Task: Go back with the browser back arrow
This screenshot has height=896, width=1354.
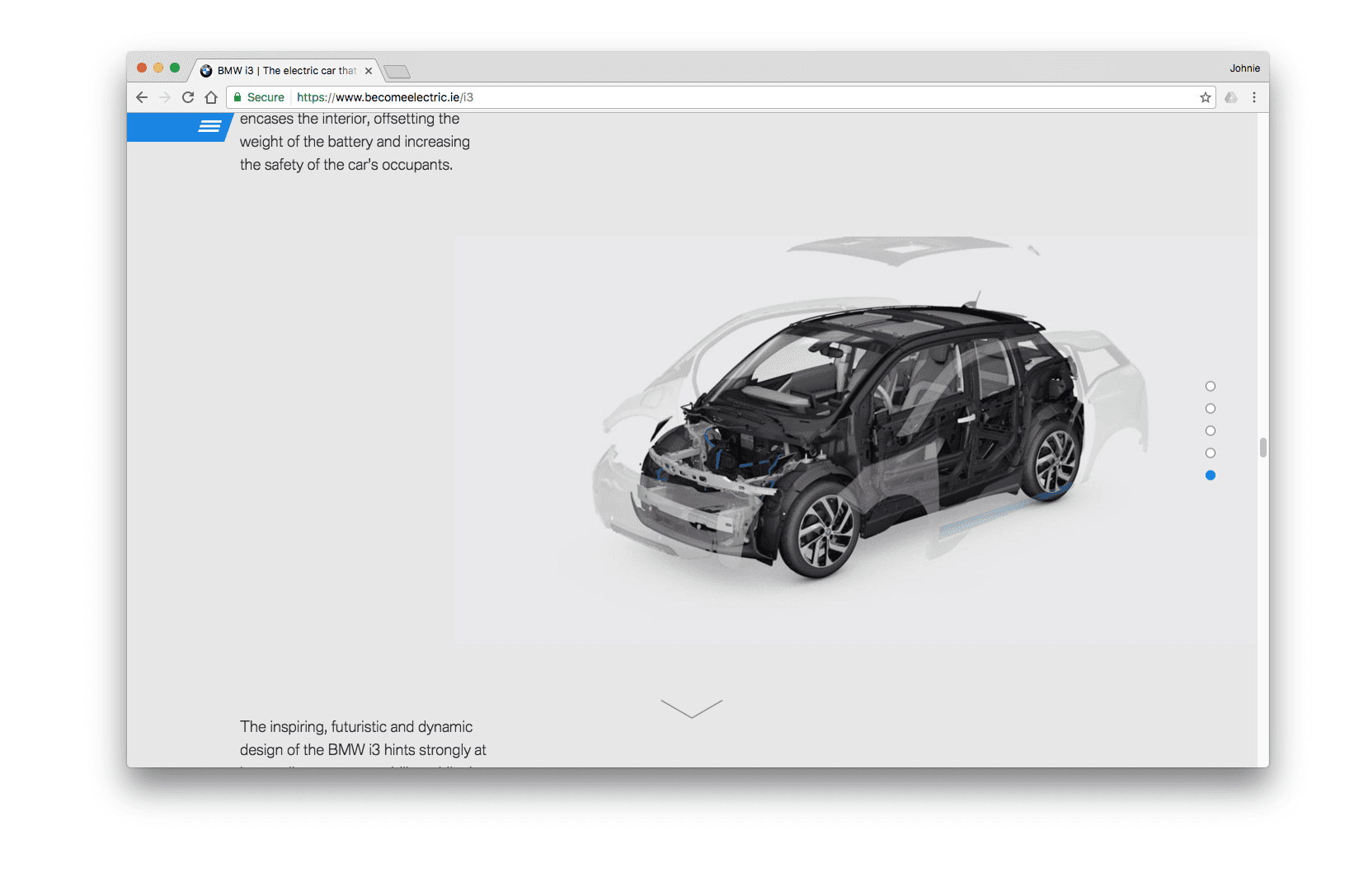Action: (x=142, y=97)
